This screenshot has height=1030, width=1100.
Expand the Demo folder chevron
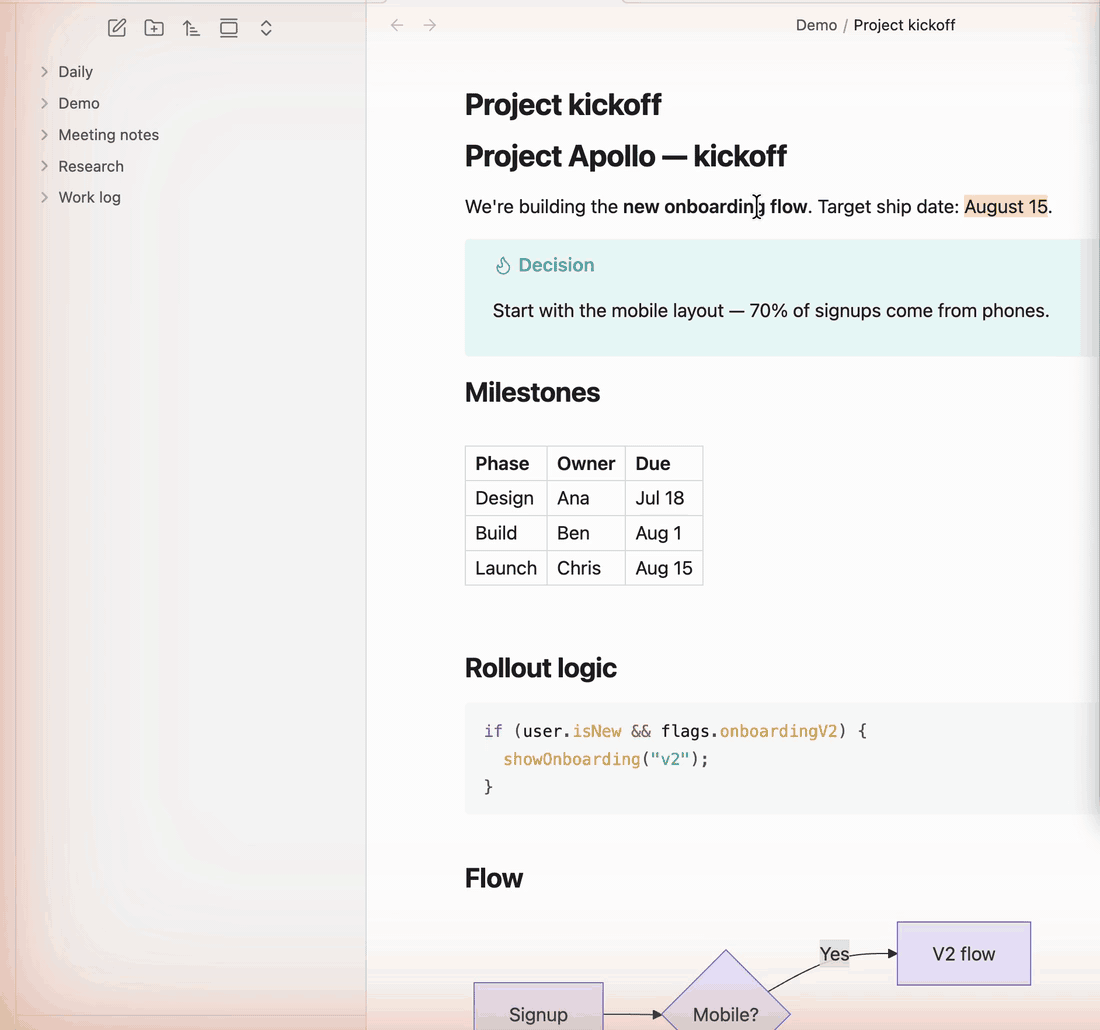[x=44, y=103]
